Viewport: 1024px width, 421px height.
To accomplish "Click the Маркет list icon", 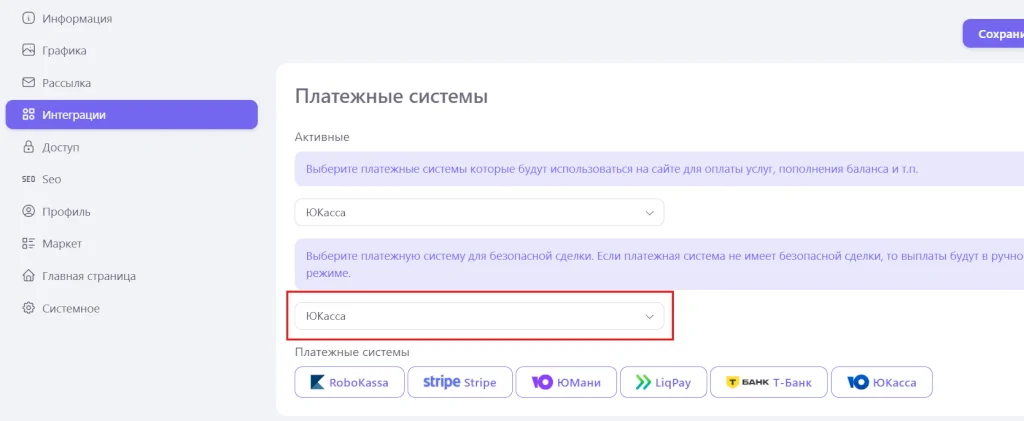I will coord(29,243).
